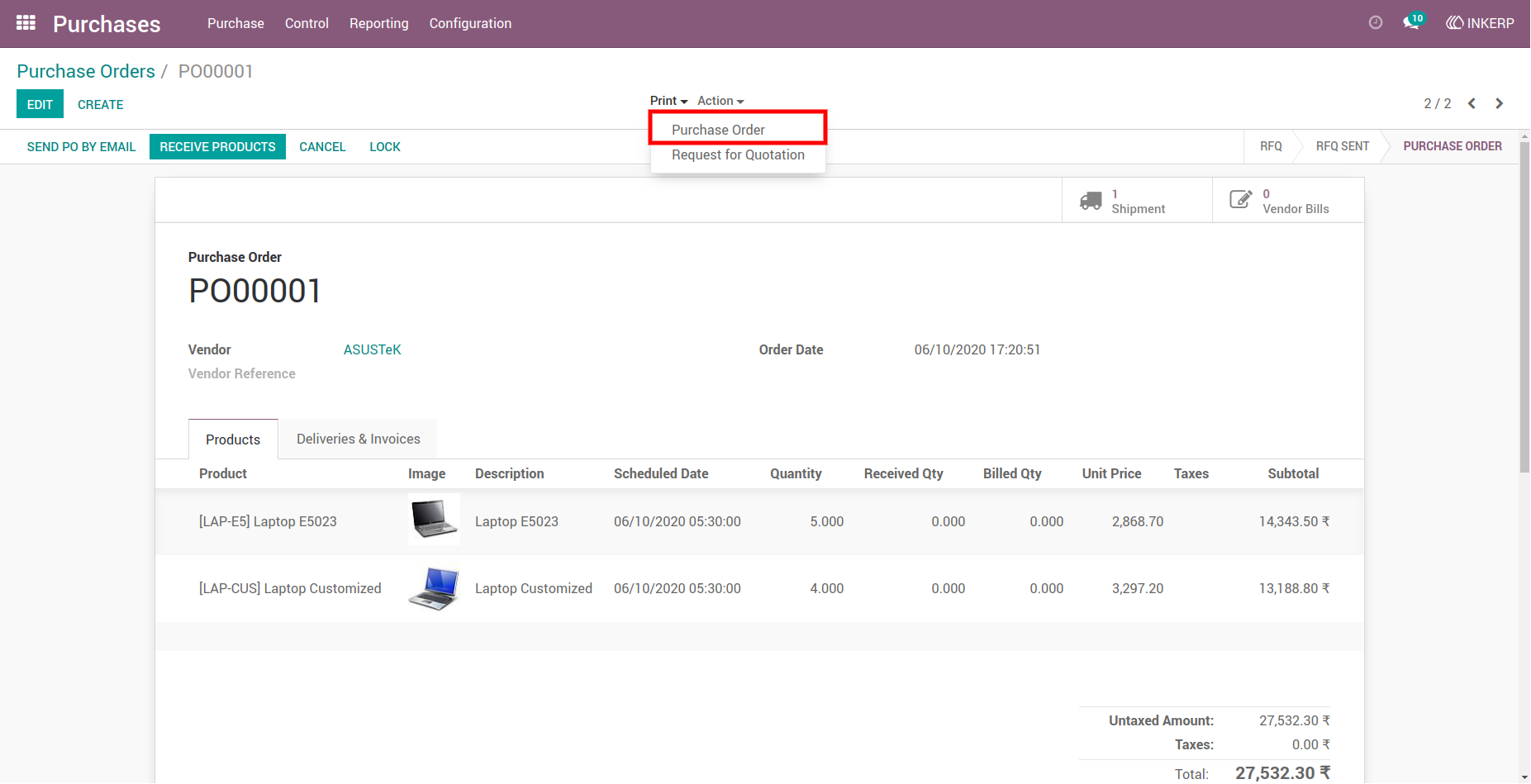Click the 14,343.50 subtotal value
1531x784 pixels.
tap(1294, 521)
